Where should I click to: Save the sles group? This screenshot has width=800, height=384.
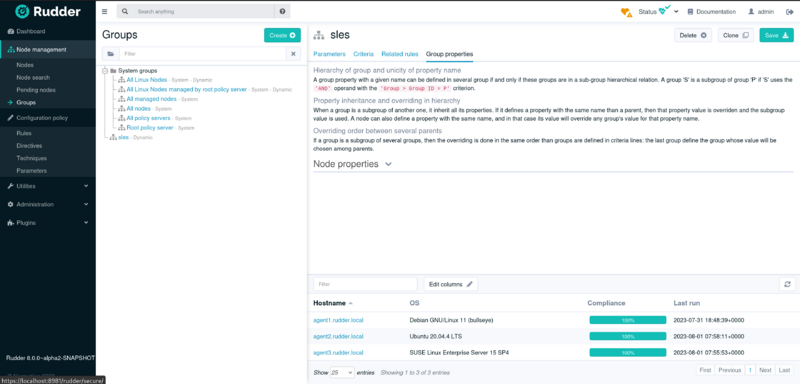click(777, 35)
